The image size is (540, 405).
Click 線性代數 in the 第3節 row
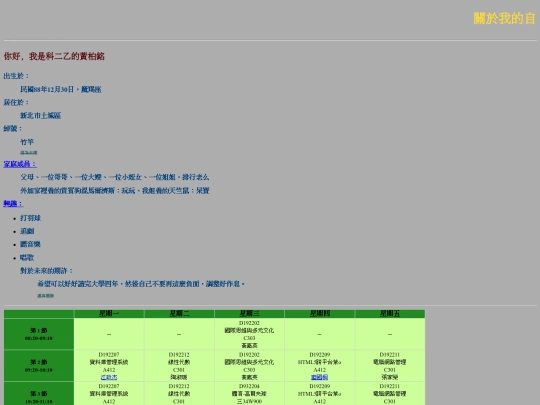pos(179,394)
